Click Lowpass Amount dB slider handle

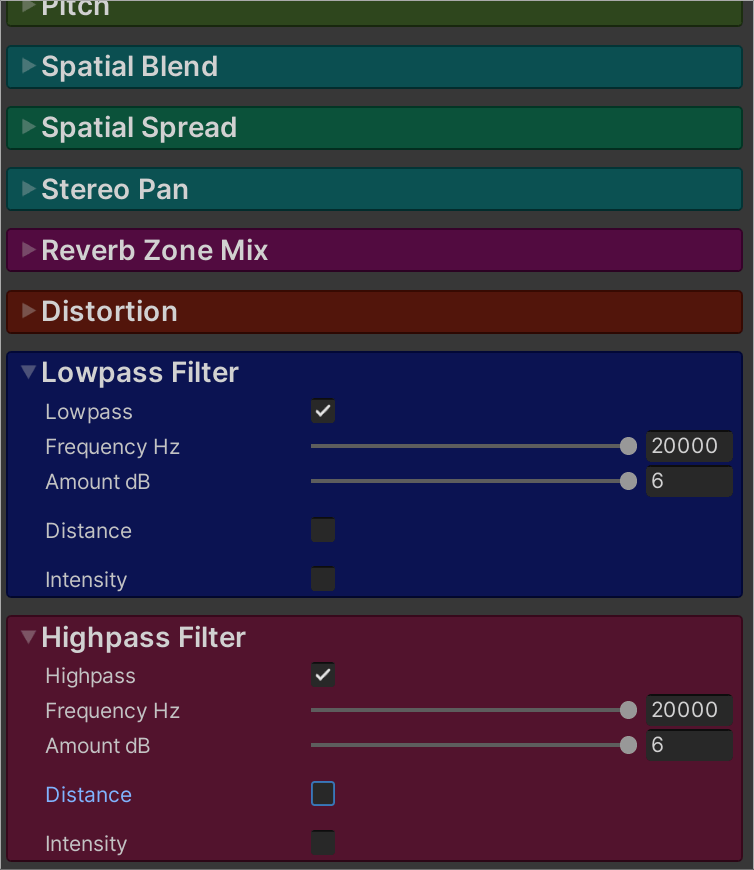pos(628,481)
